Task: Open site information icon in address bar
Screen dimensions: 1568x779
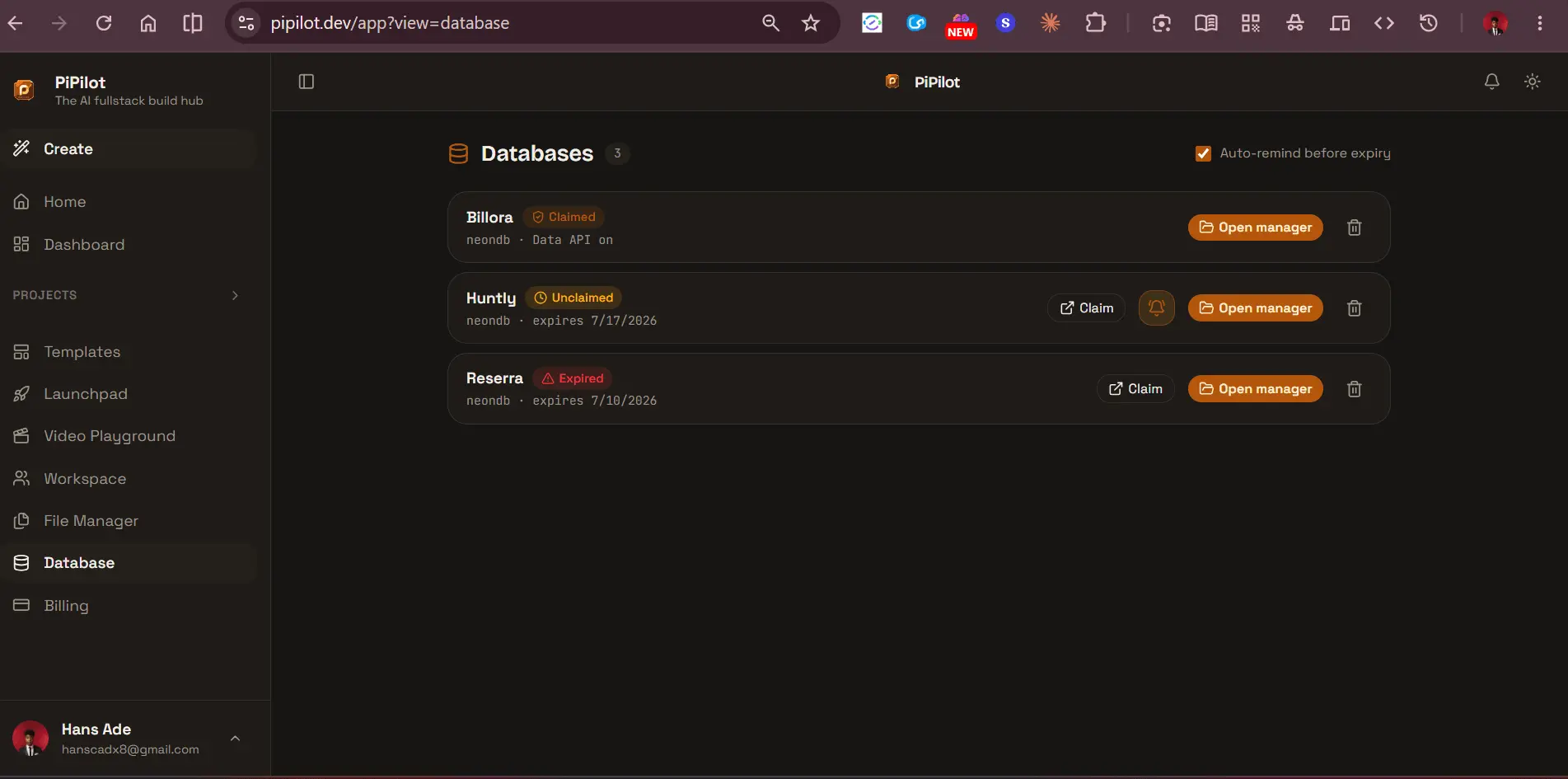Action: pos(246,23)
